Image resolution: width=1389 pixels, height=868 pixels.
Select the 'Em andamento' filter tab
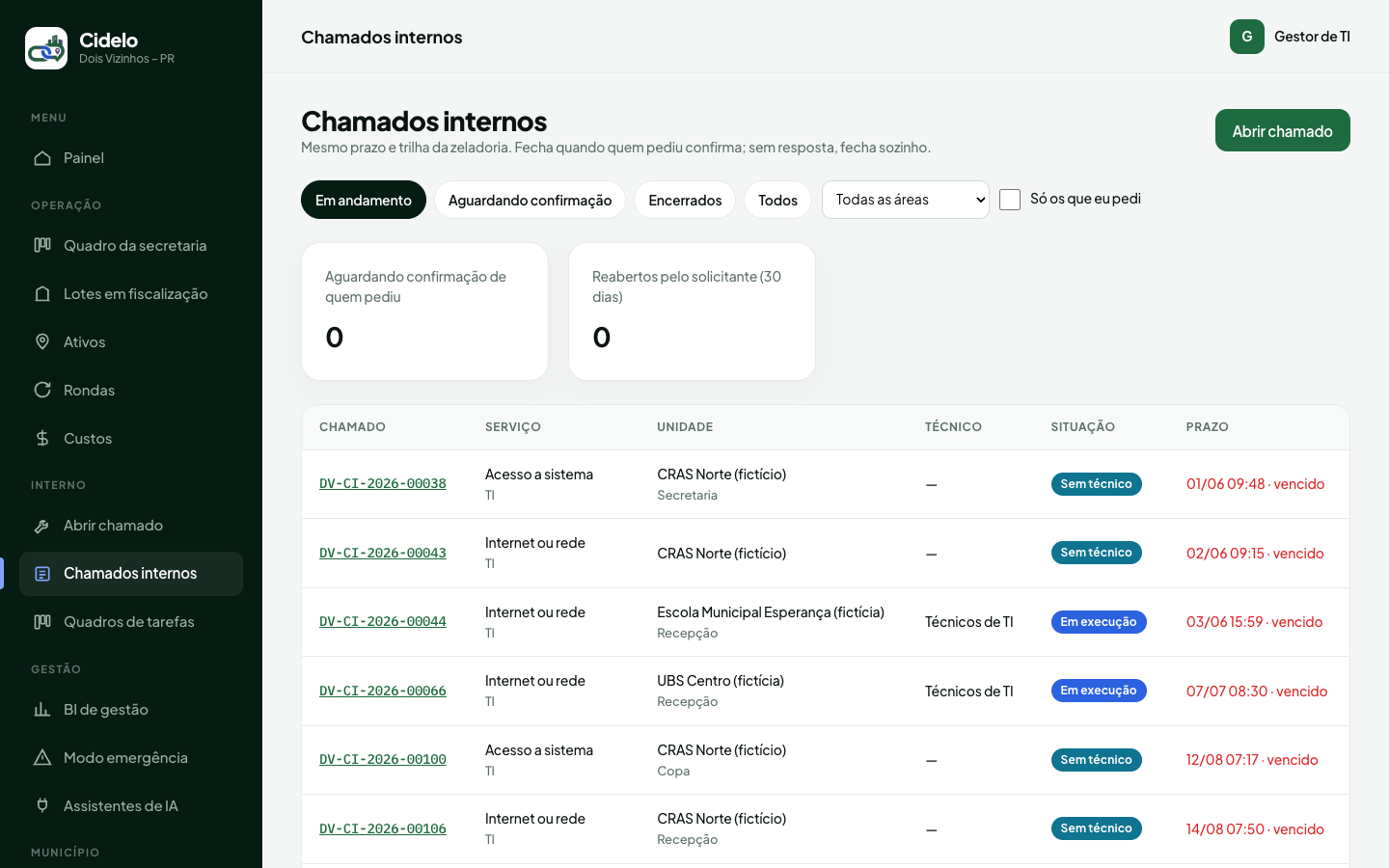[364, 200]
